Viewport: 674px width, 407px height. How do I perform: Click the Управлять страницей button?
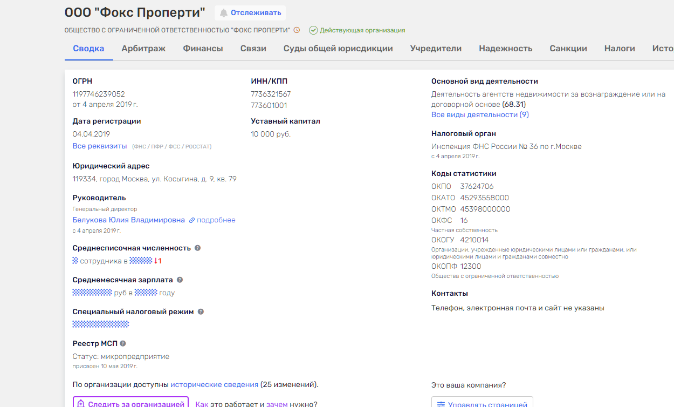tap(482, 404)
